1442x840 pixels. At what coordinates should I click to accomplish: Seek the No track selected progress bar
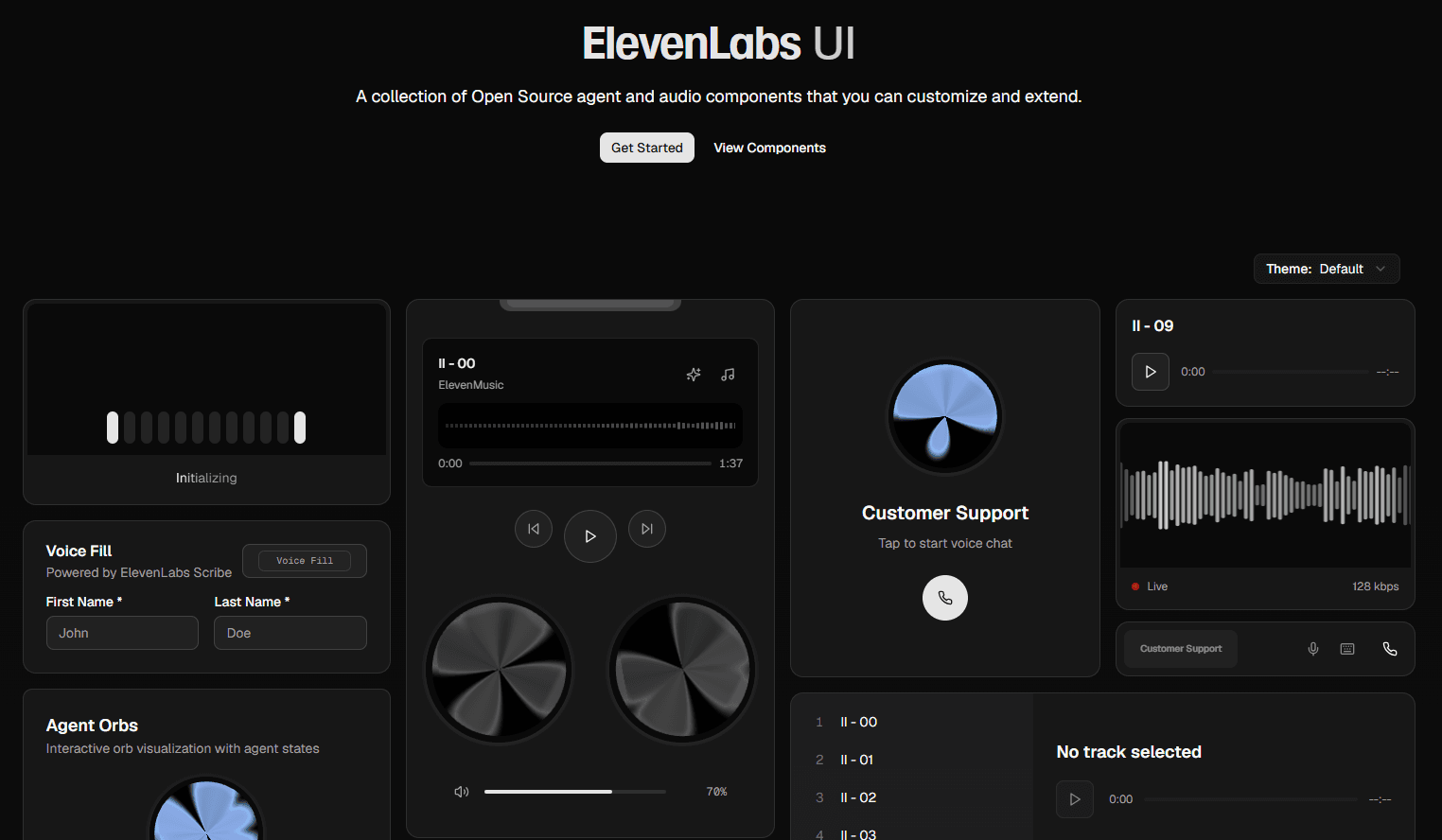click(x=1251, y=799)
